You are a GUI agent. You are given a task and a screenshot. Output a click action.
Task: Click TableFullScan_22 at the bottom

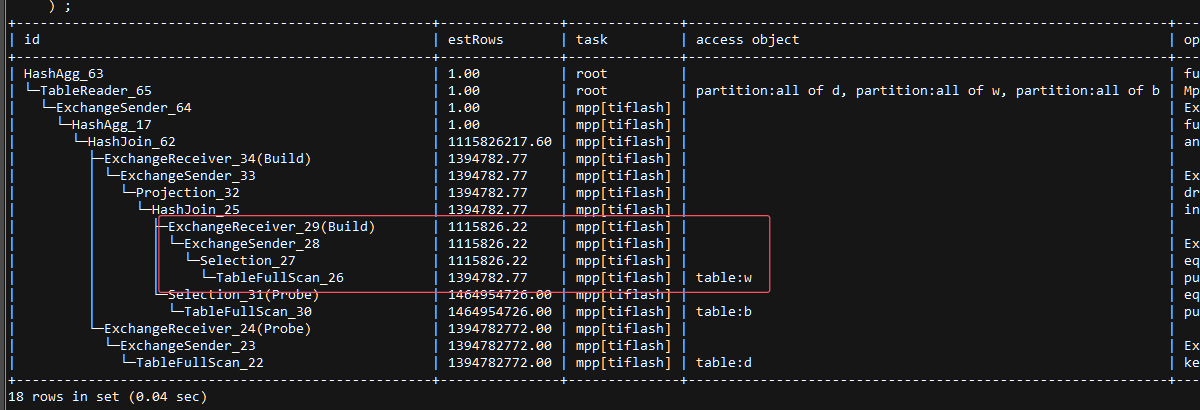click(x=200, y=363)
